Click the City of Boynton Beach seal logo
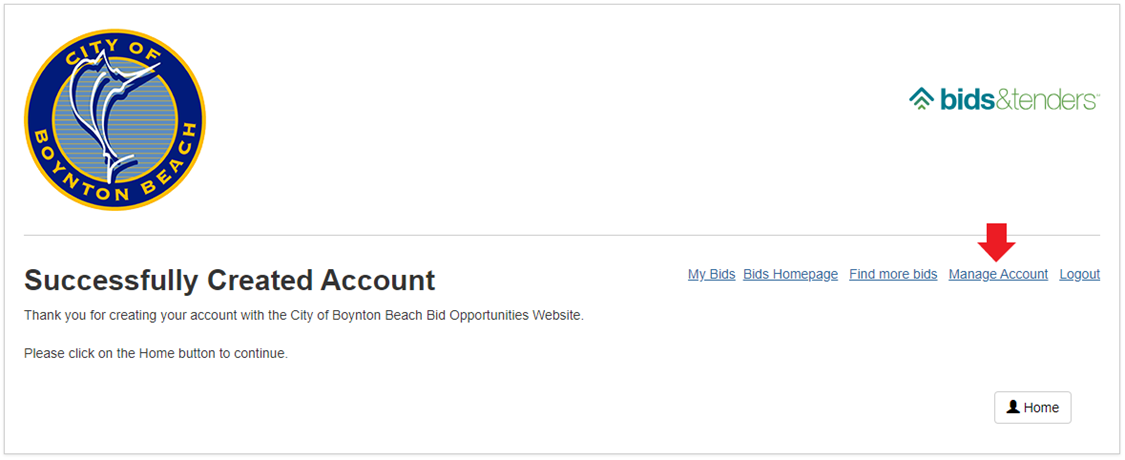The width and height of the screenshot is (1125, 460). [115, 120]
